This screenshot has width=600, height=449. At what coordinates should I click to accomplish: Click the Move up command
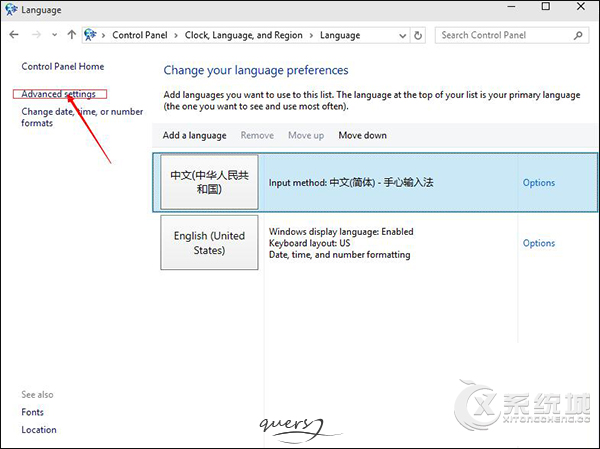306,136
